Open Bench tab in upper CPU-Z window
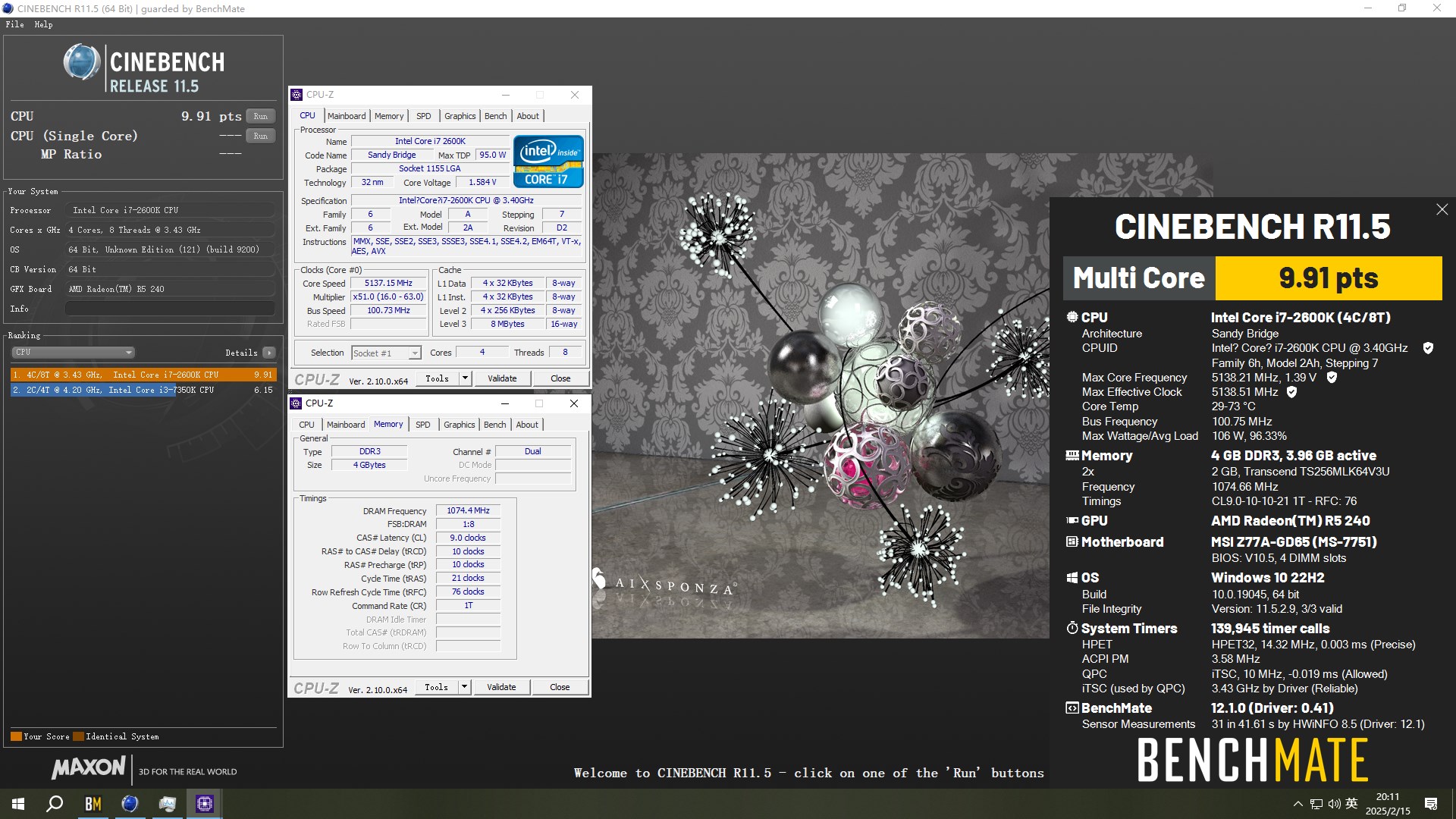This screenshot has width=1456, height=819. coord(495,116)
